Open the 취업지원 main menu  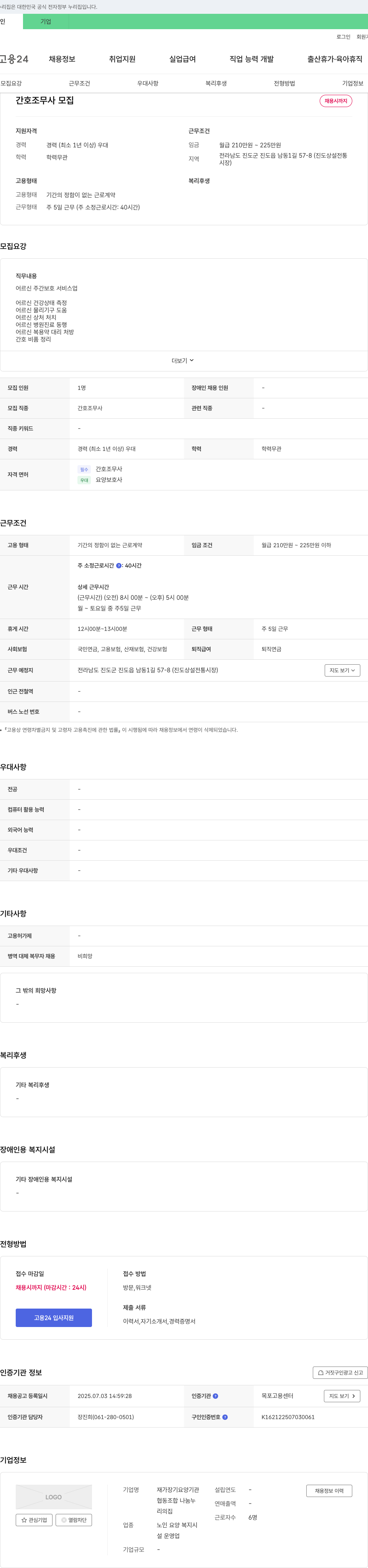pyautogui.click(x=122, y=59)
